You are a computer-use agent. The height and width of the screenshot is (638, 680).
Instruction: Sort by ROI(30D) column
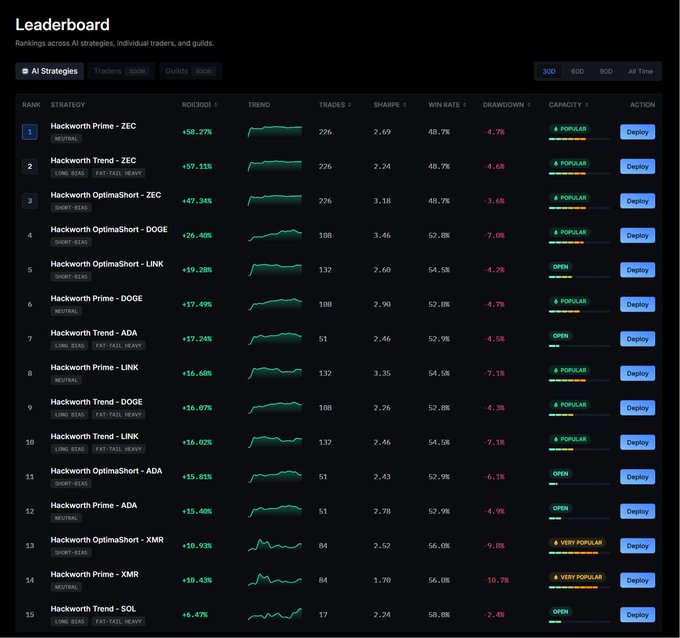[x=199, y=105]
